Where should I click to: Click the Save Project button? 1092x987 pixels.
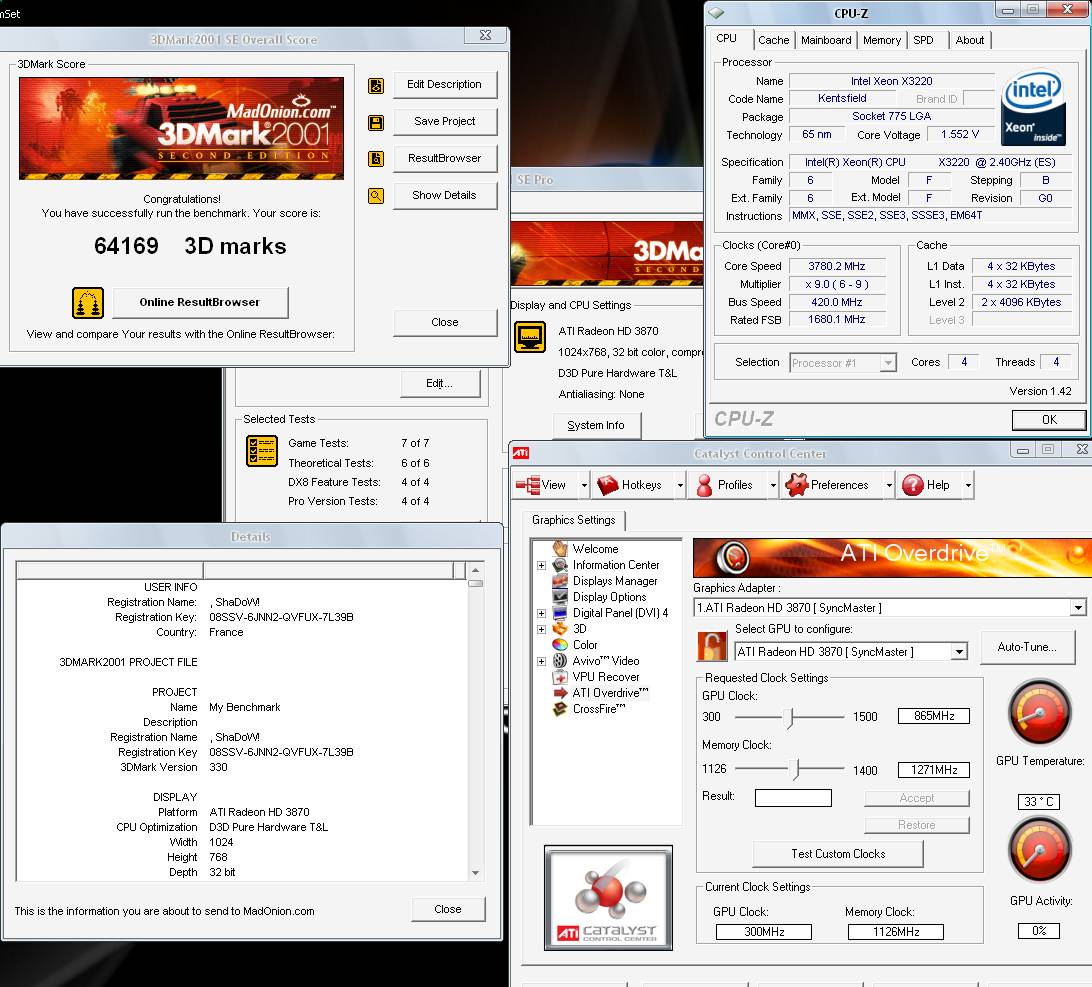pos(444,121)
